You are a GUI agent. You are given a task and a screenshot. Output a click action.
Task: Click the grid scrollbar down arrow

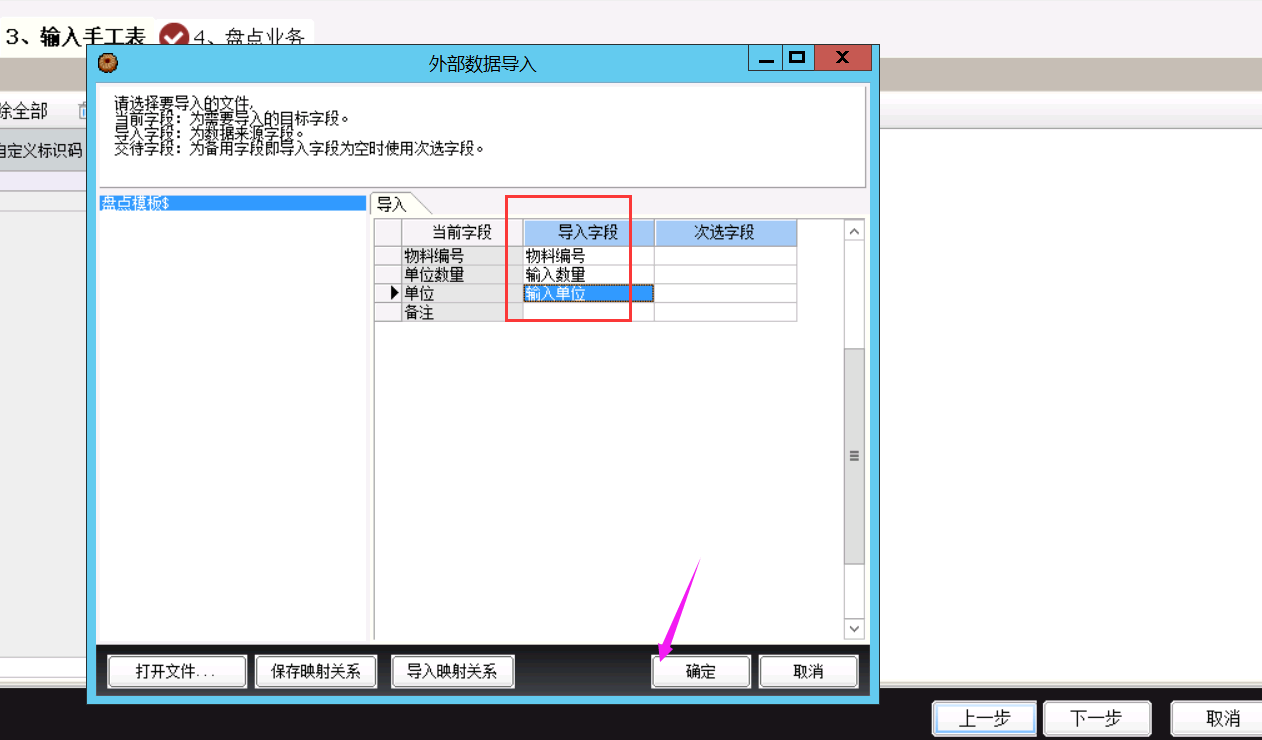pyautogui.click(x=854, y=629)
